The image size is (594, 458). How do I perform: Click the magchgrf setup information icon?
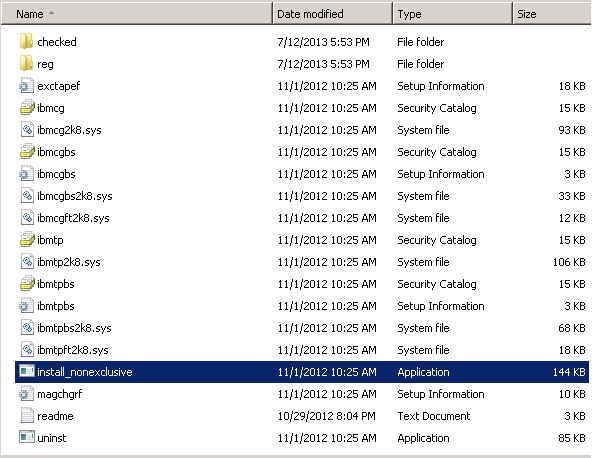[x=26, y=393]
